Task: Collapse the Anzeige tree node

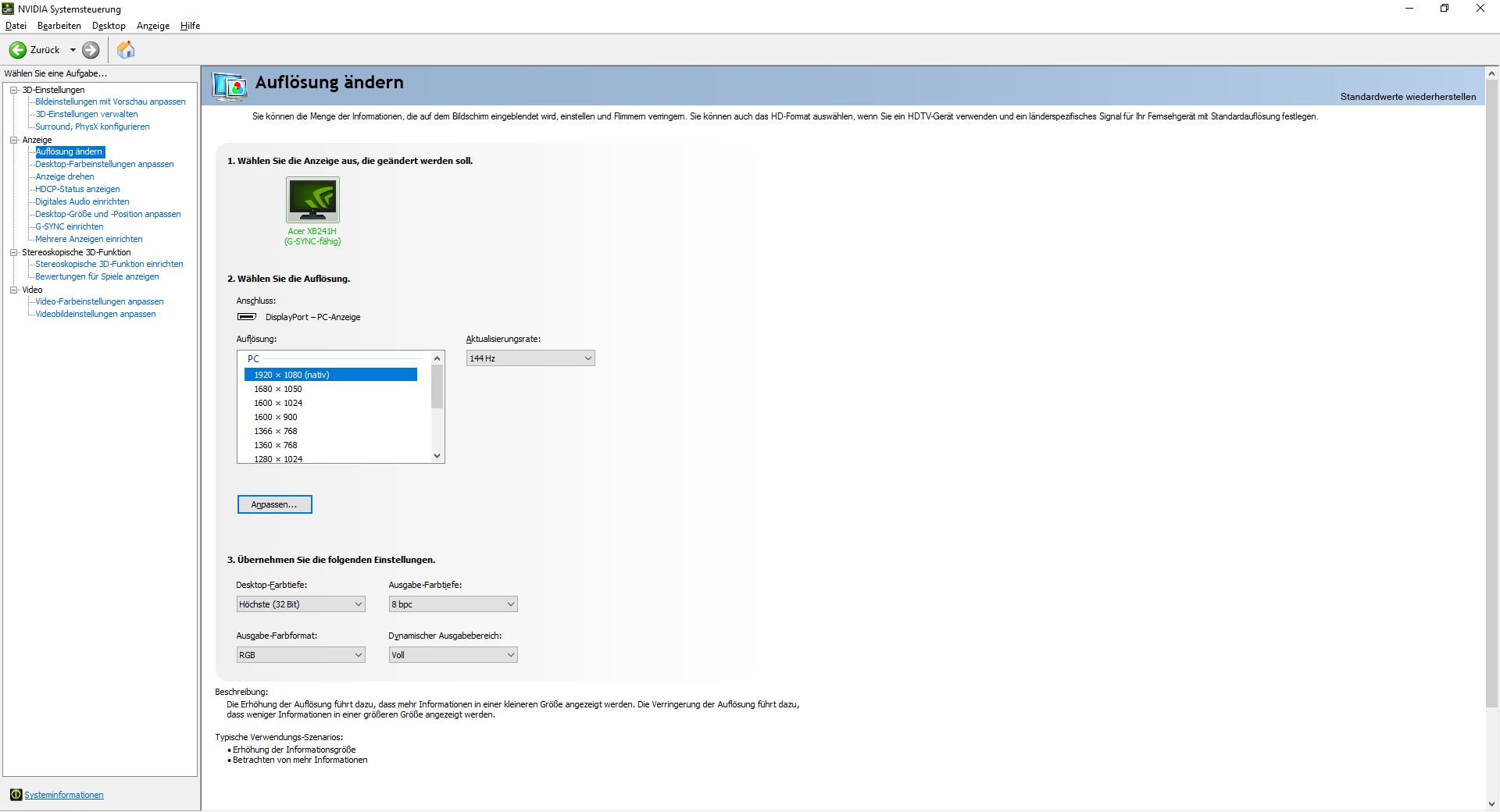Action: [13, 140]
